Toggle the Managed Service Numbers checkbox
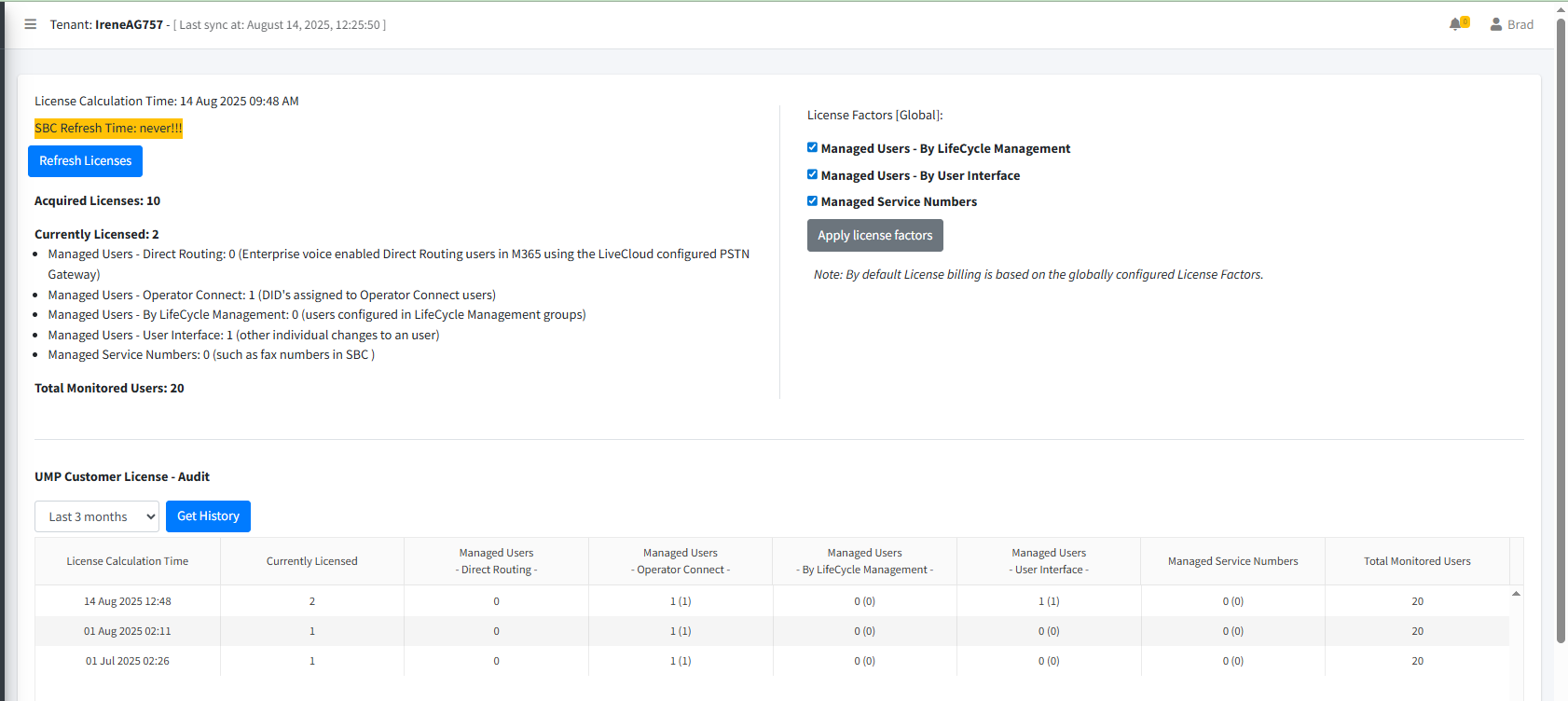Image resolution: width=1568 pixels, height=701 pixels. [x=812, y=200]
